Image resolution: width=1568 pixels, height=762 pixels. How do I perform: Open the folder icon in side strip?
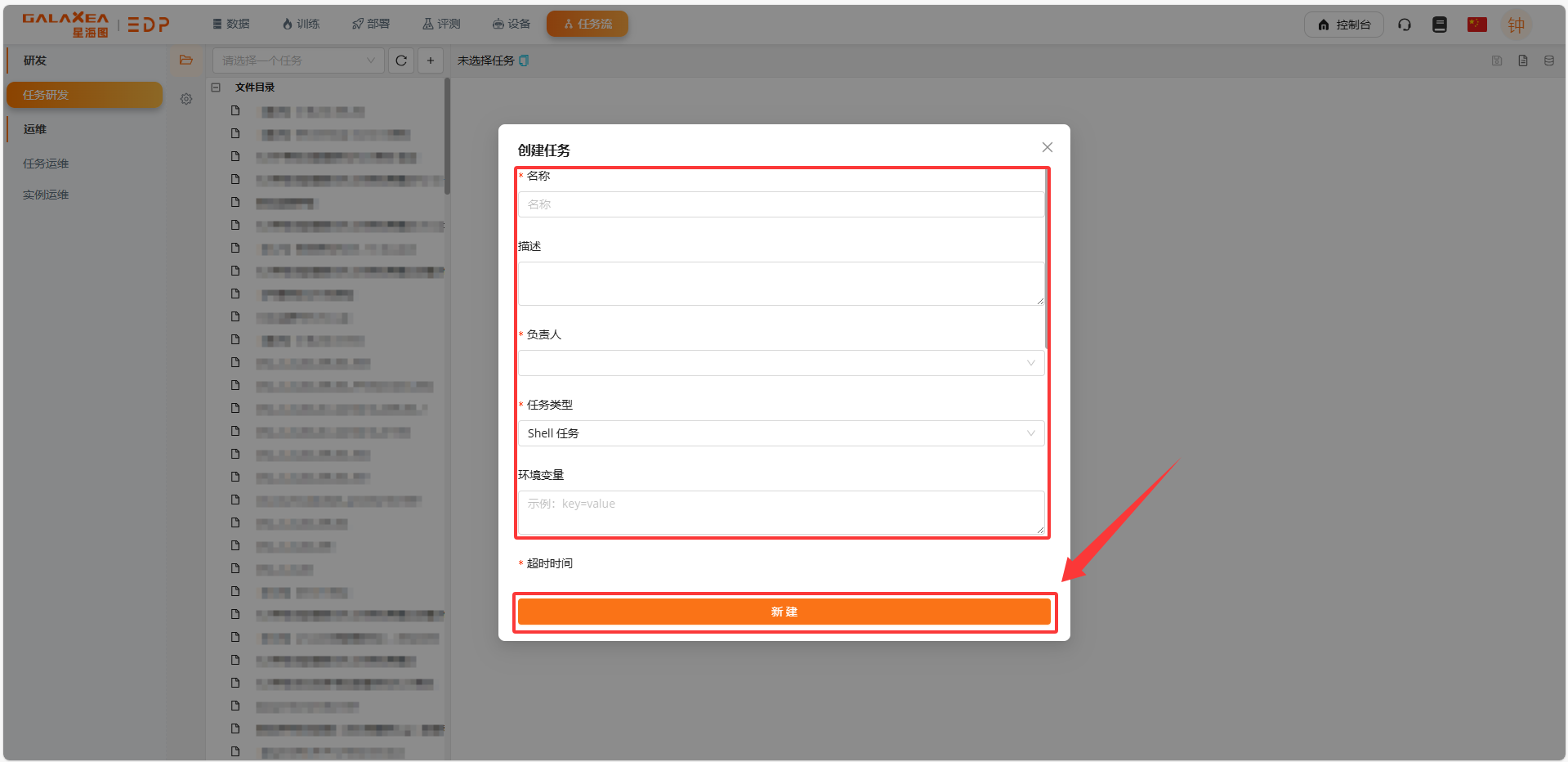pyautogui.click(x=186, y=61)
